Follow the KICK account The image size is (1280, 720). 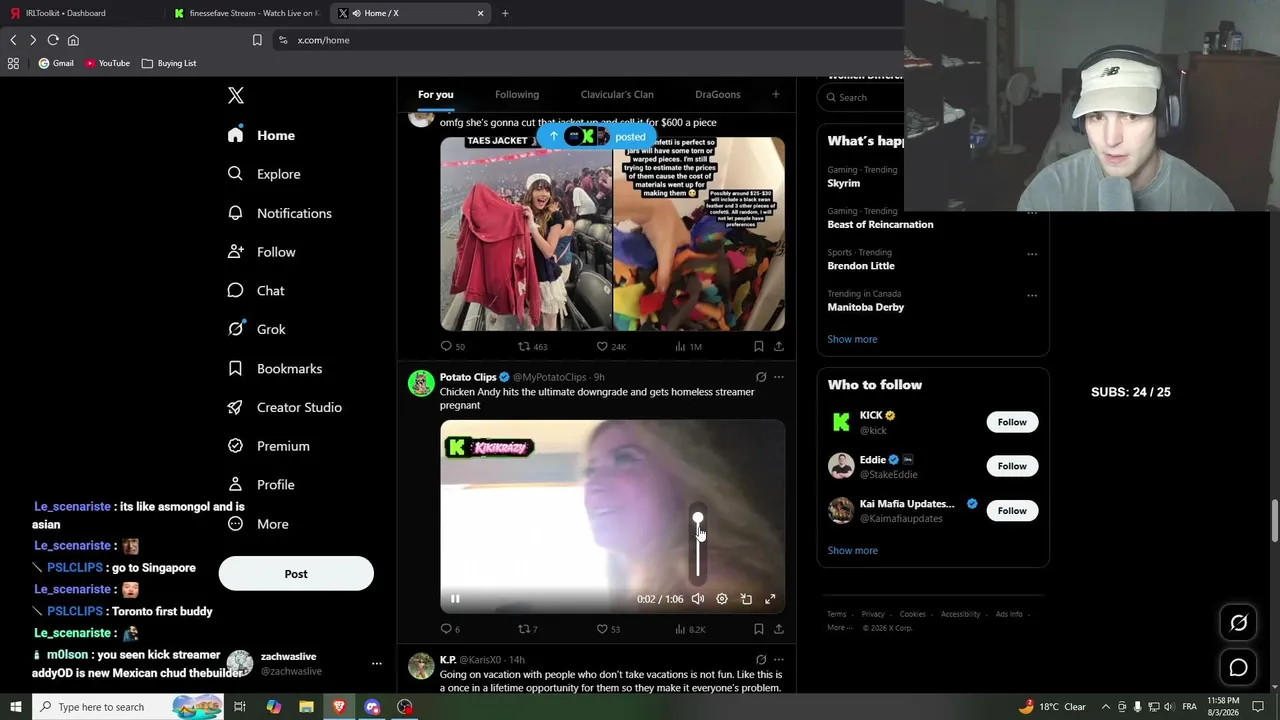pyautogui.click(x=1012, y=422)
